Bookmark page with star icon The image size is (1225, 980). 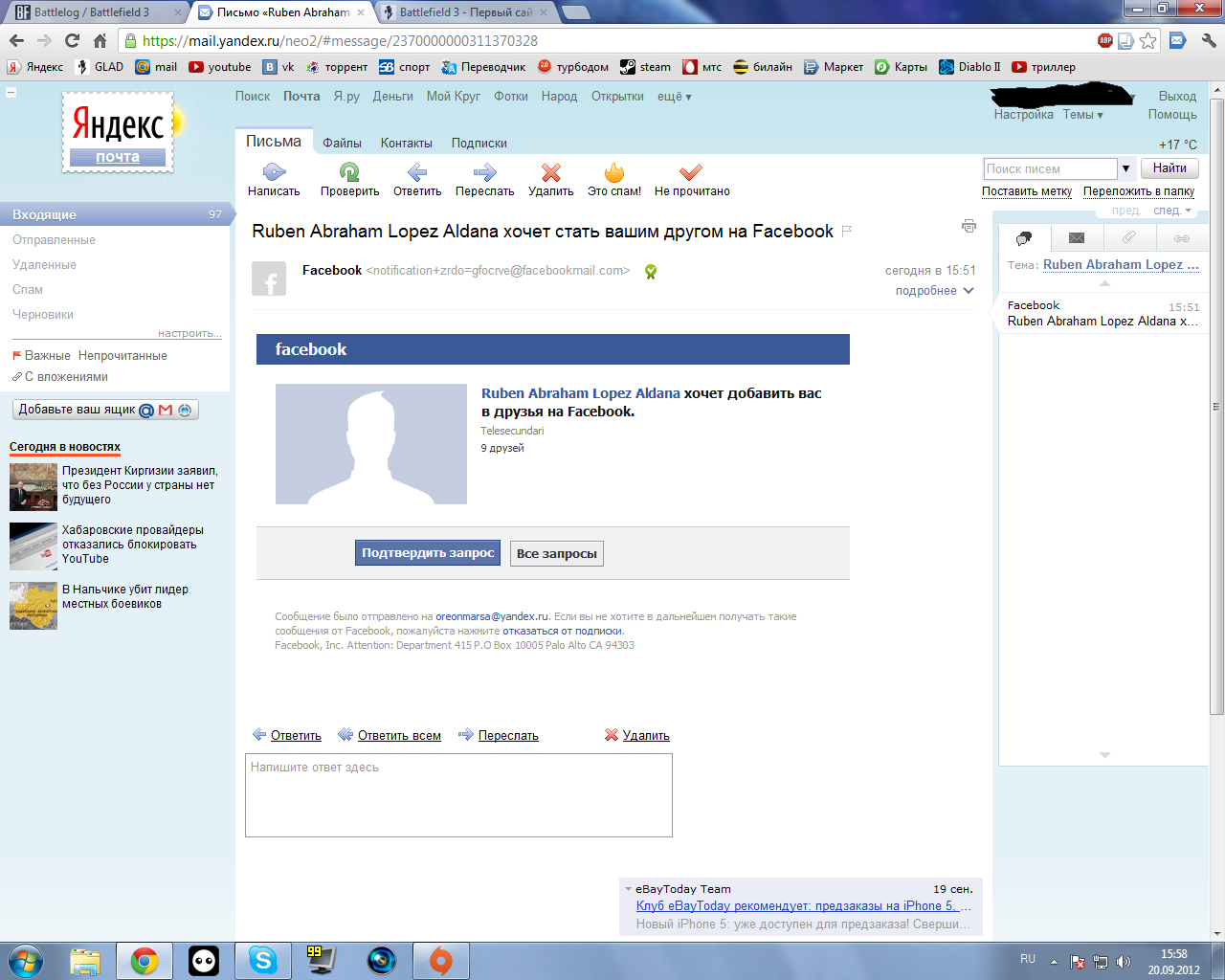pos(1147,40)
